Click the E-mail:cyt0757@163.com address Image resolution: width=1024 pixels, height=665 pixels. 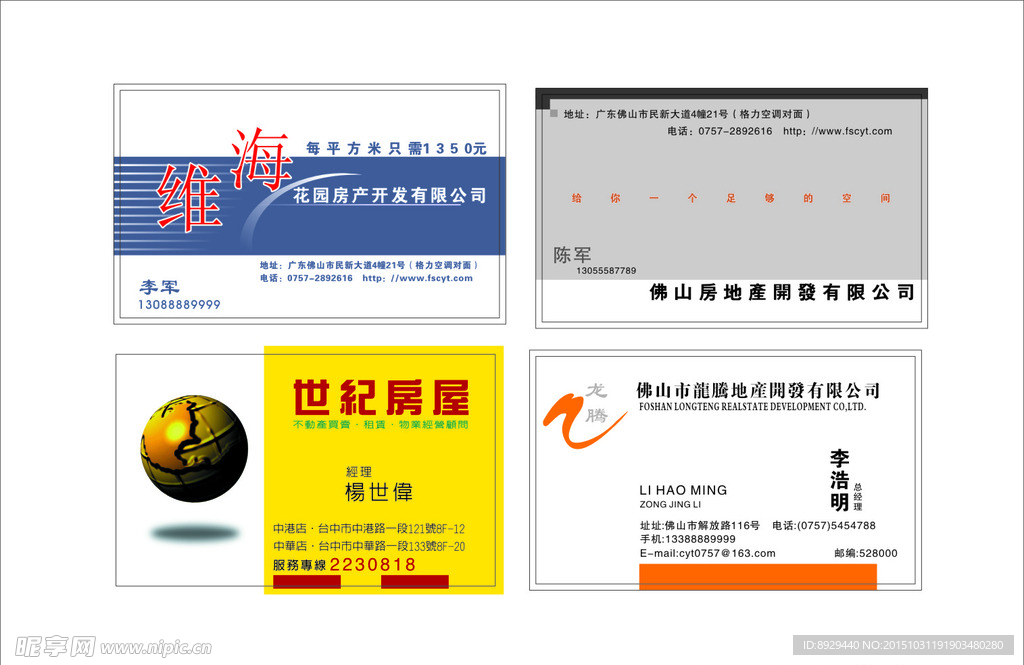tap(707, 552)
